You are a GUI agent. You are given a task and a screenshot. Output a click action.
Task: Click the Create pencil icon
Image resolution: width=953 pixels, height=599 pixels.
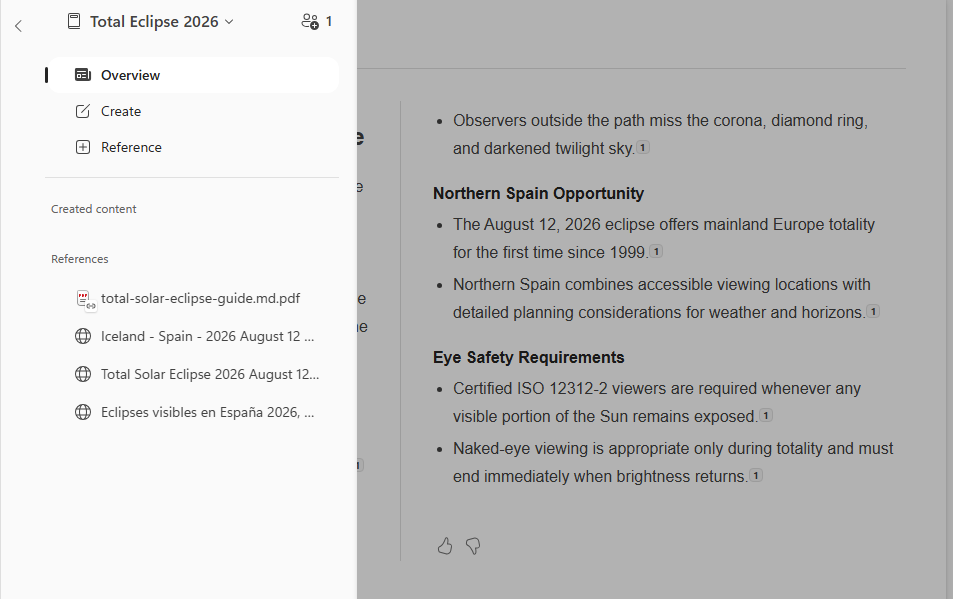tap(83, 111)
